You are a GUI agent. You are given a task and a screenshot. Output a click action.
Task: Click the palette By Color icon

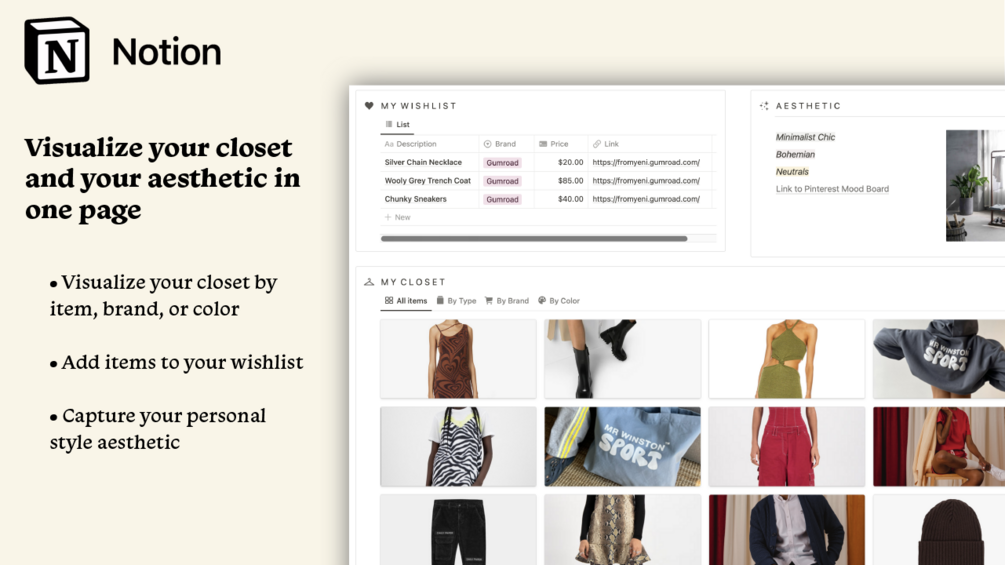click(542, 300)
